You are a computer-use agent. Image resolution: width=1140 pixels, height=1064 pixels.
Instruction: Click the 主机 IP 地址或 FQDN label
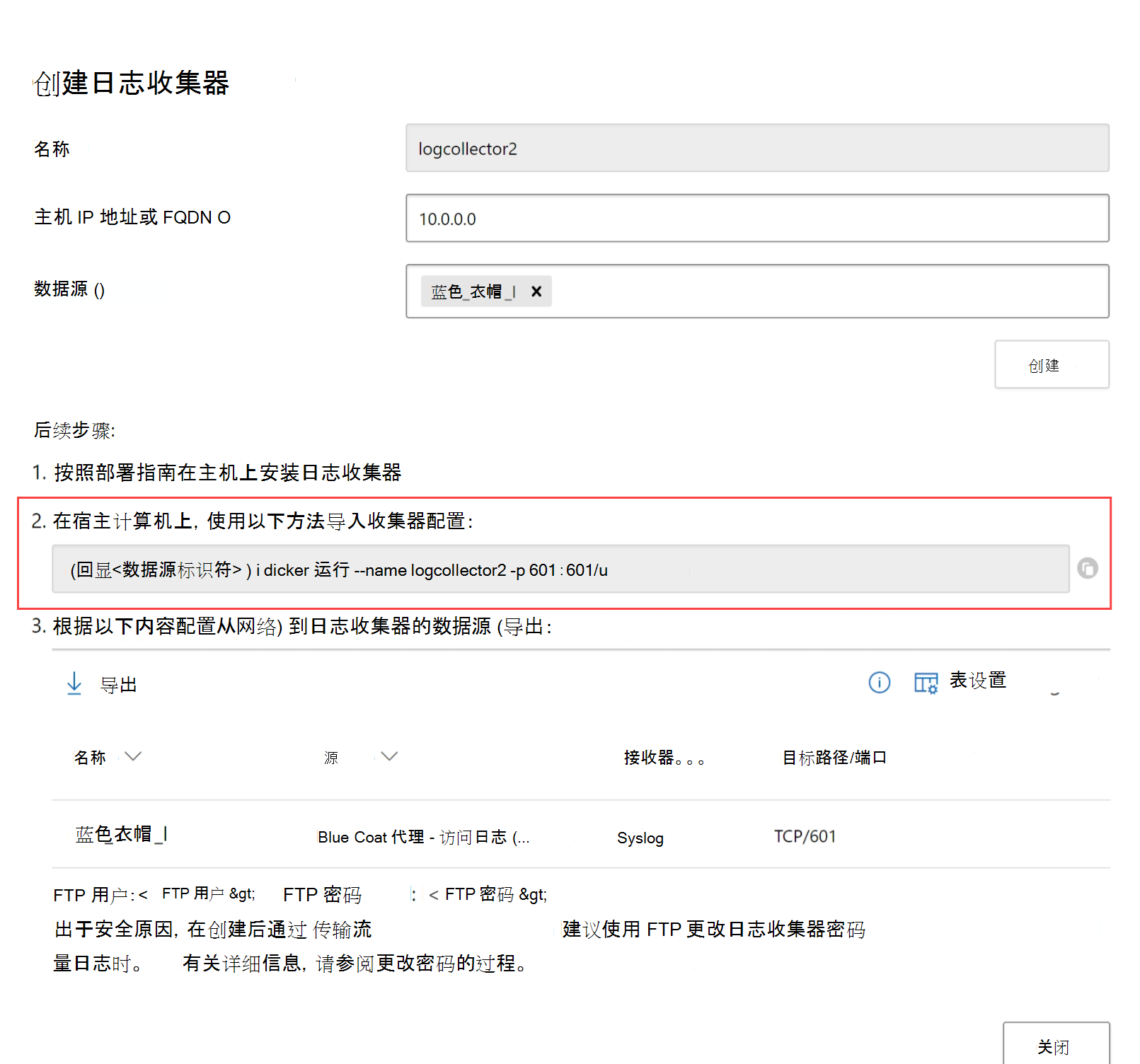tap(132, 217)
